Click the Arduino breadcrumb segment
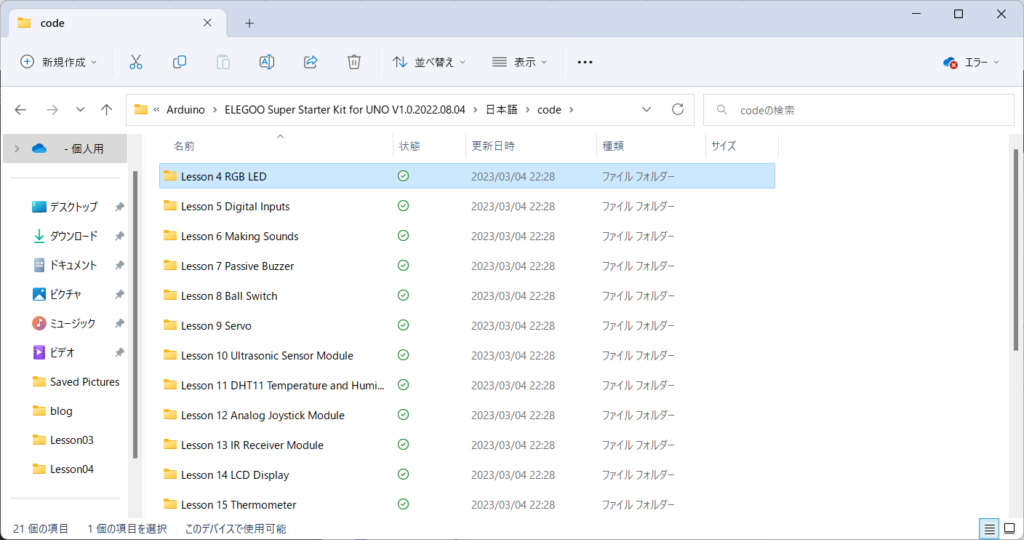1024x540 pixels. coord(185,110)
